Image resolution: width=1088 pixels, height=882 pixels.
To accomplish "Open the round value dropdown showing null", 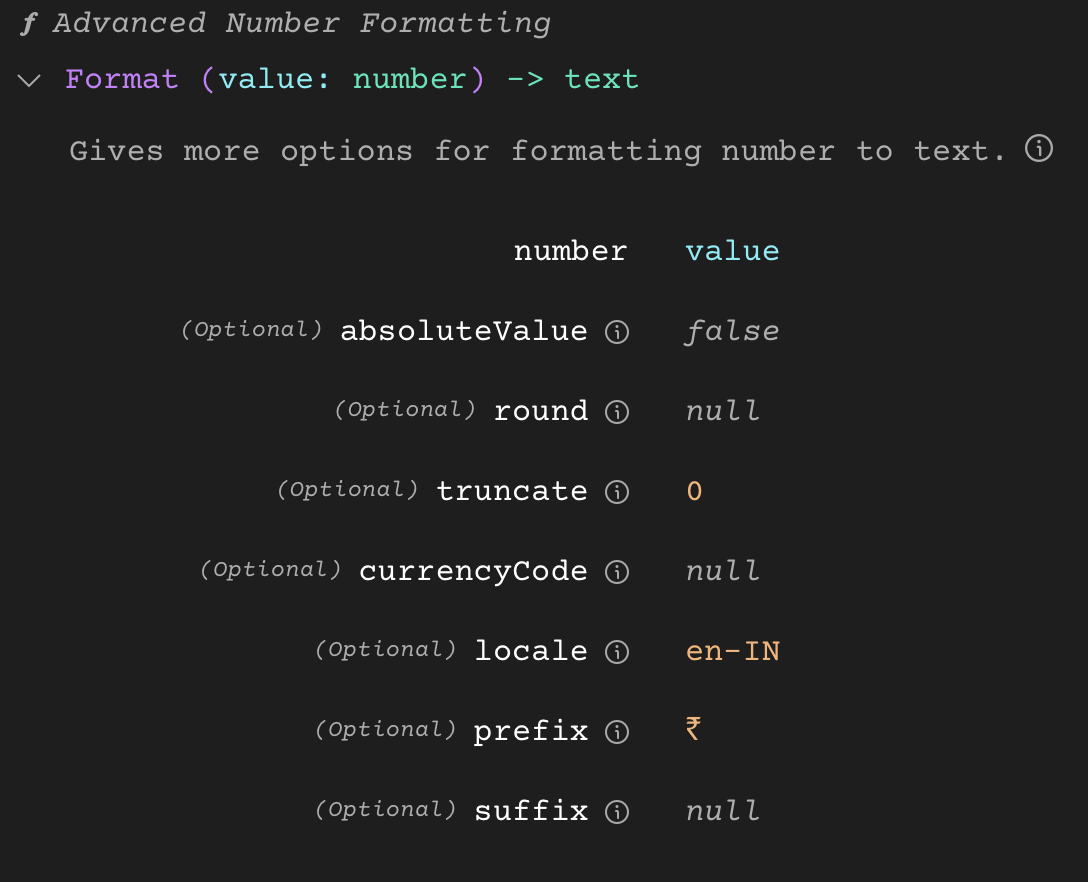I will point(722,411).
